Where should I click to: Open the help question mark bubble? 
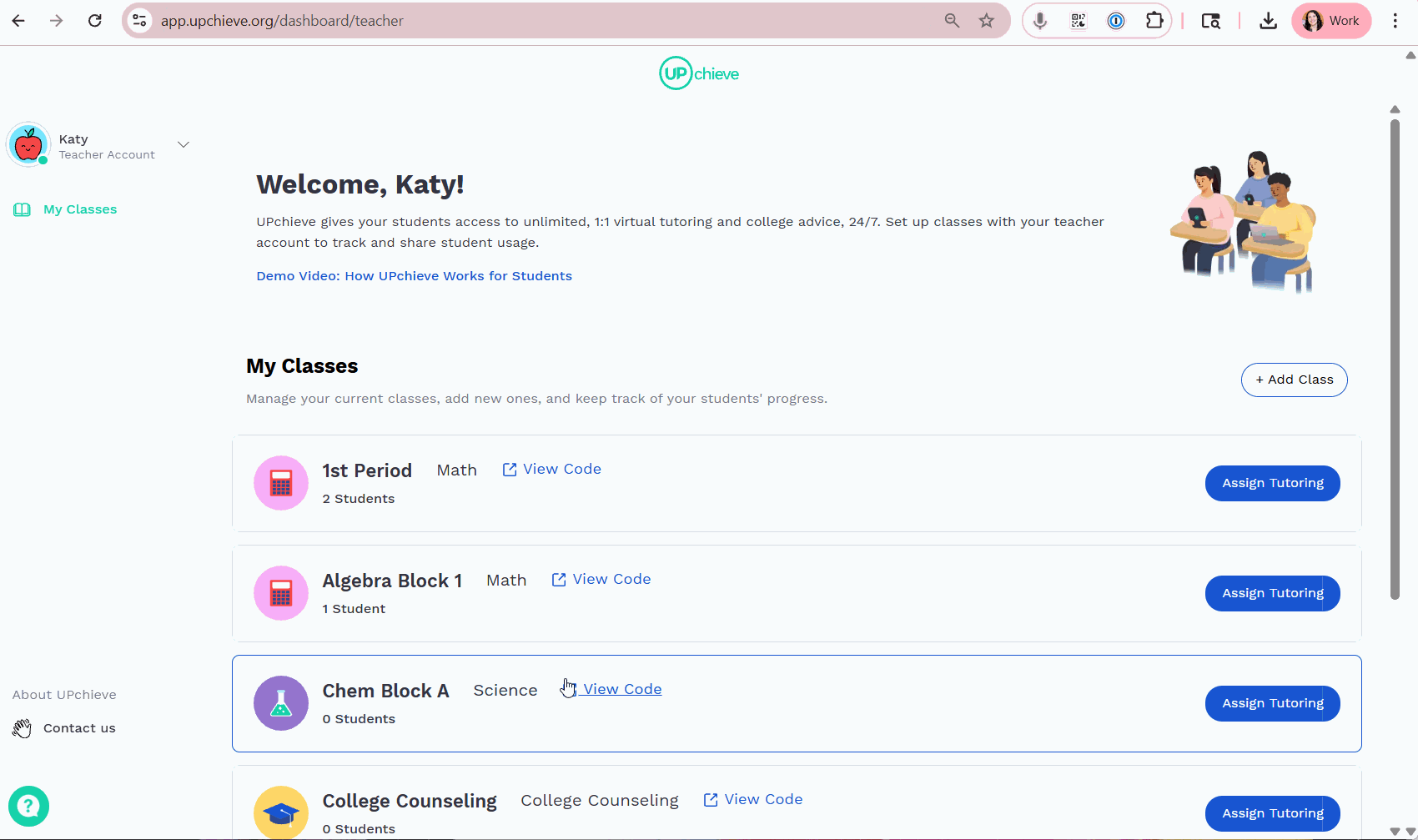click(x=28, y=807)
